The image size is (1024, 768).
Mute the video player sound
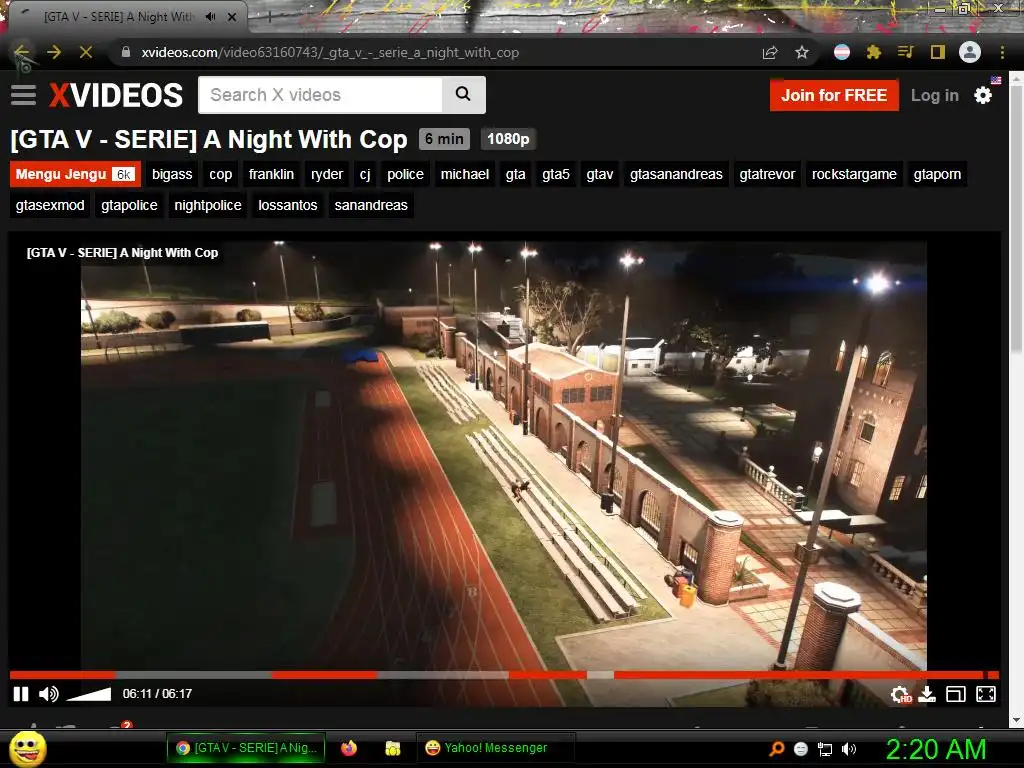tap(48, 694)
